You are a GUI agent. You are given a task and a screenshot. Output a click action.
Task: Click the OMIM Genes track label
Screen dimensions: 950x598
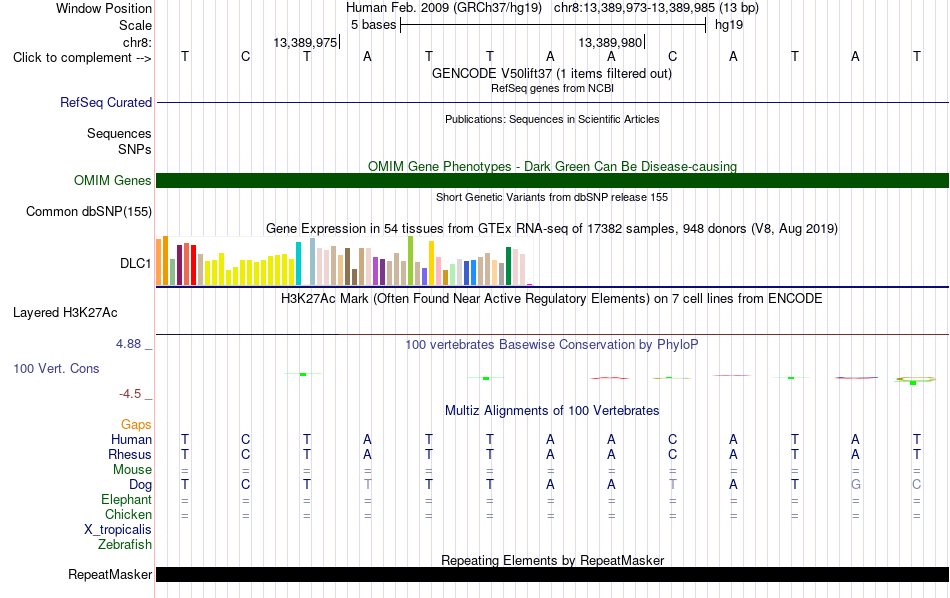click(x=112, y=181)
